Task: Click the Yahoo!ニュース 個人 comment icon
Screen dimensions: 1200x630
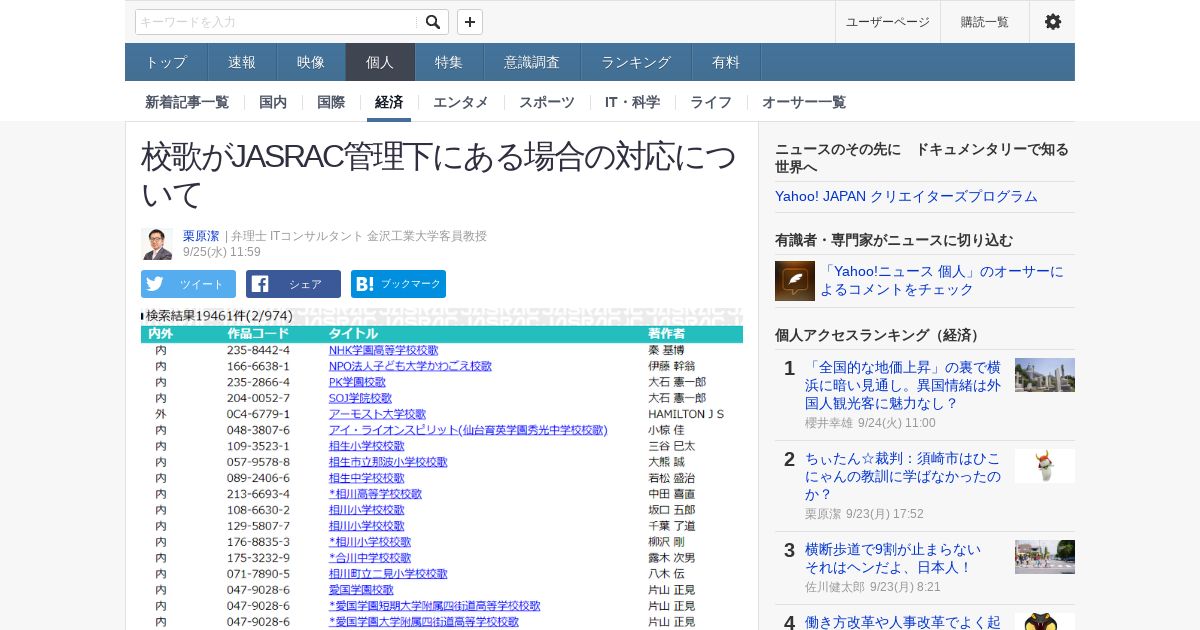Action: tap(795, 281)
